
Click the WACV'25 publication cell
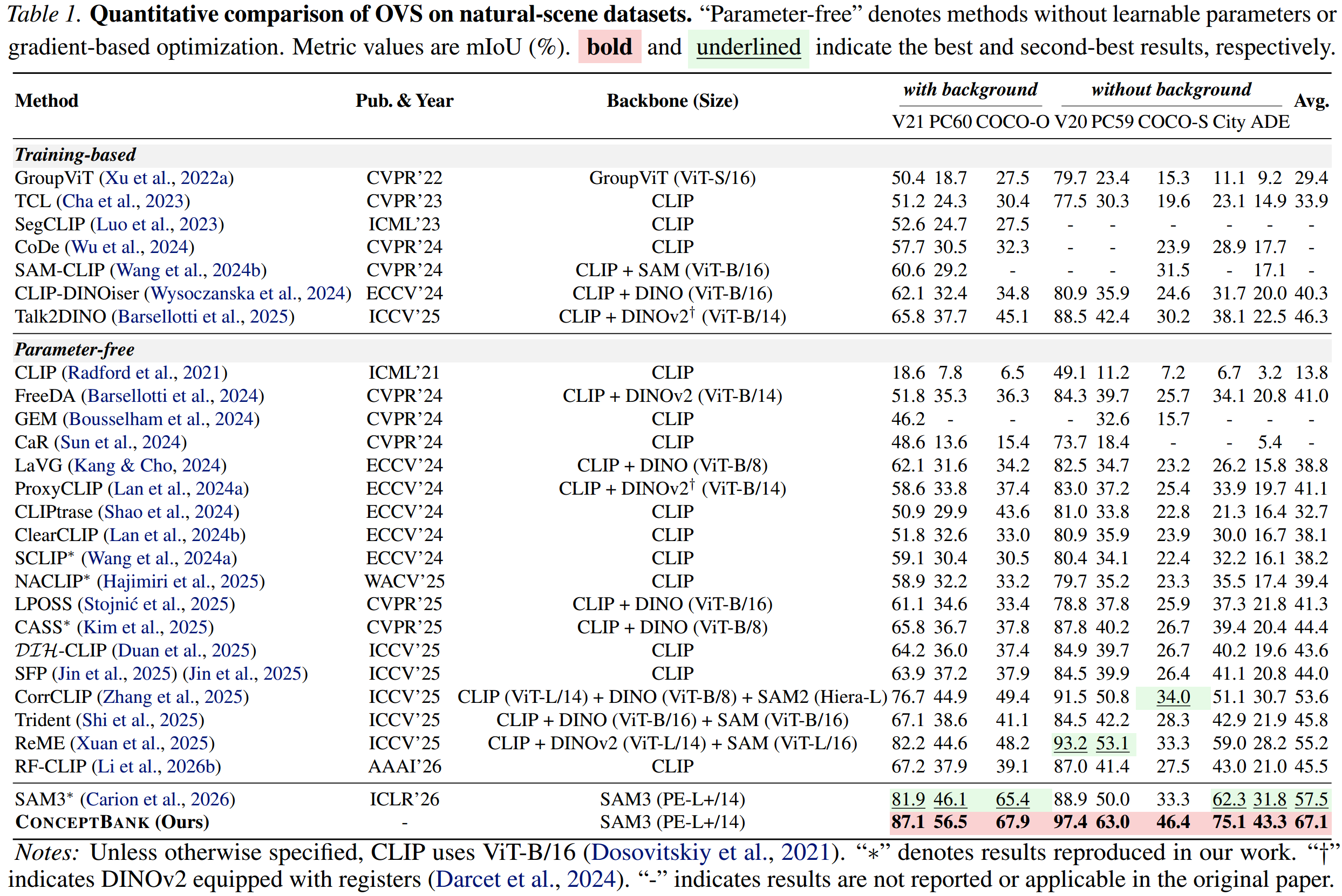click(405, 581)
